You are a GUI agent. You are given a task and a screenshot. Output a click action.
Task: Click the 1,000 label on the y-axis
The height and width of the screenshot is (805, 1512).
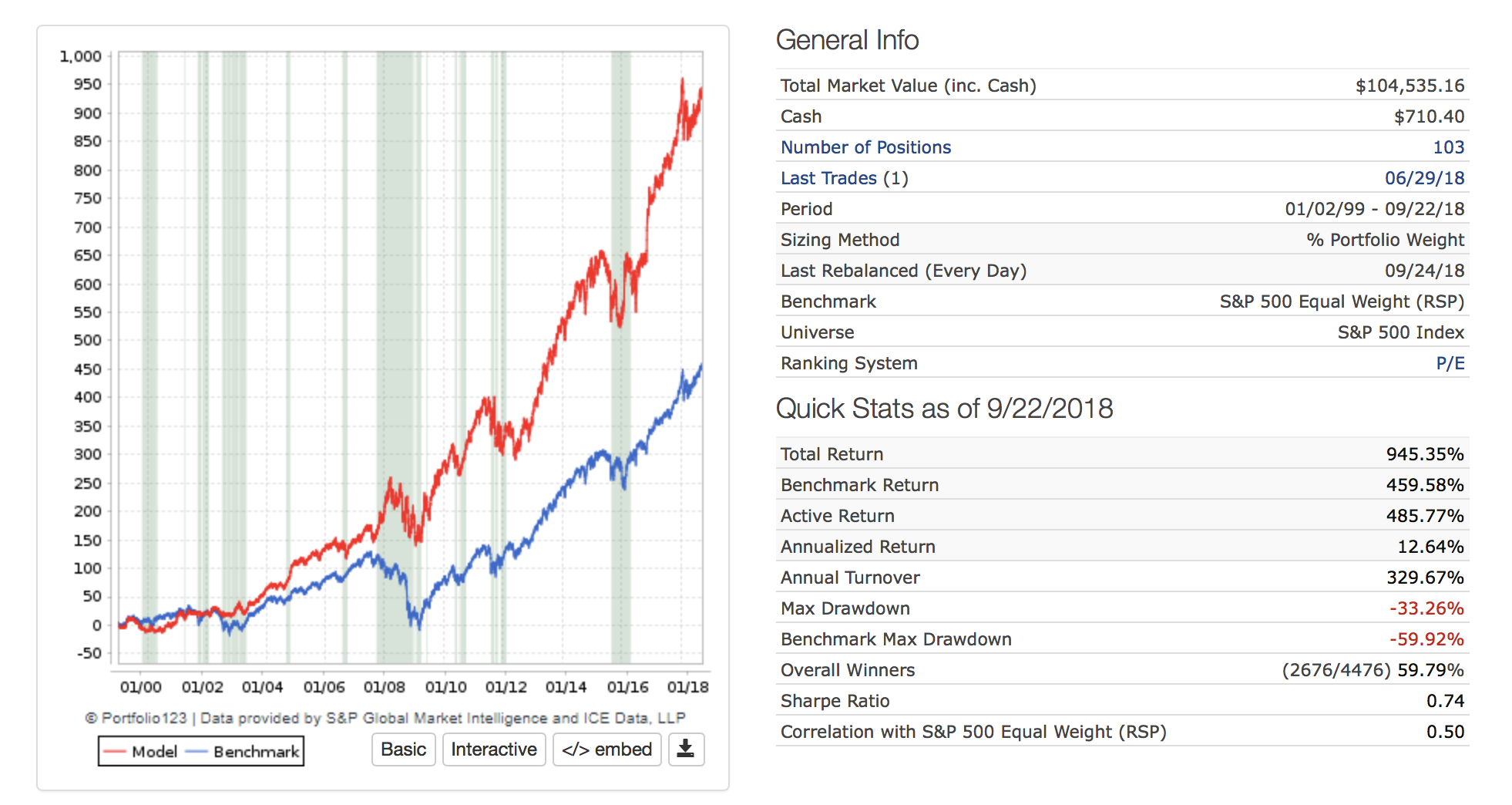(x=81, y=56)
